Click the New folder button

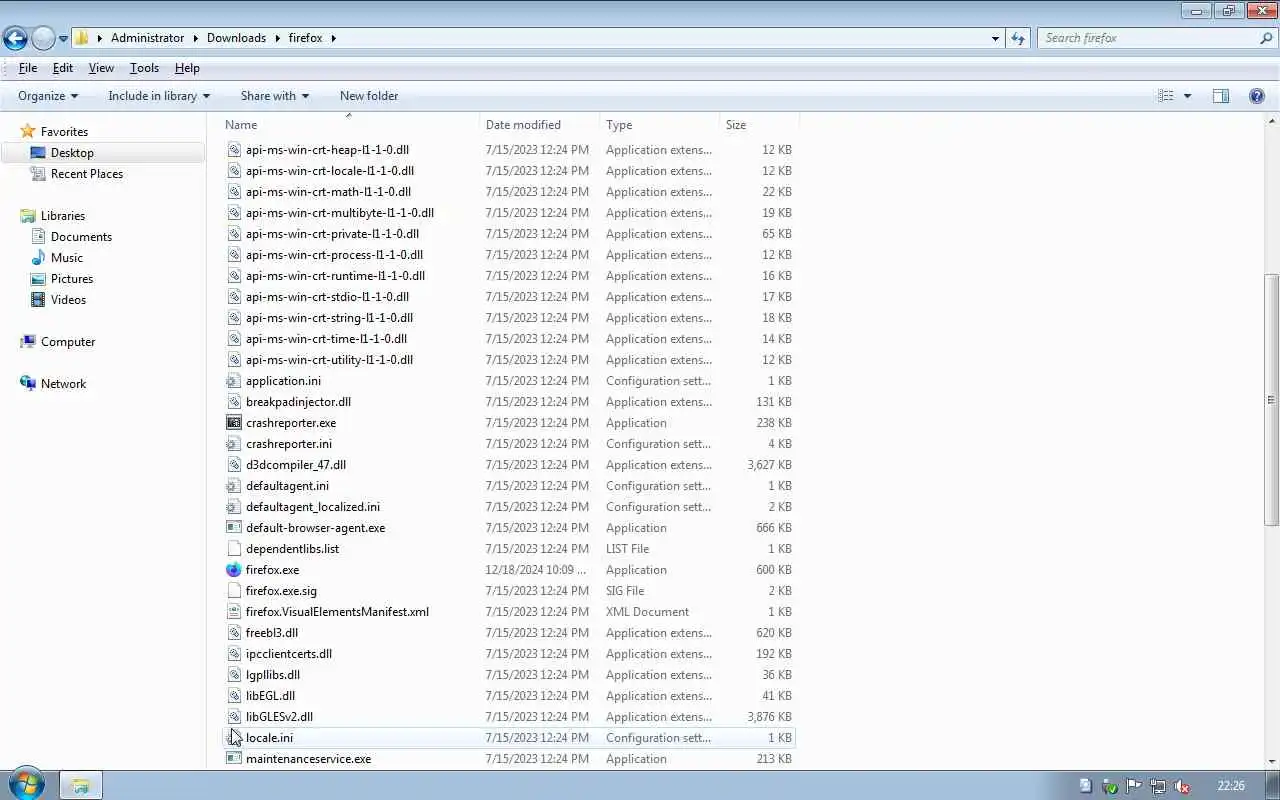point(369,96)
